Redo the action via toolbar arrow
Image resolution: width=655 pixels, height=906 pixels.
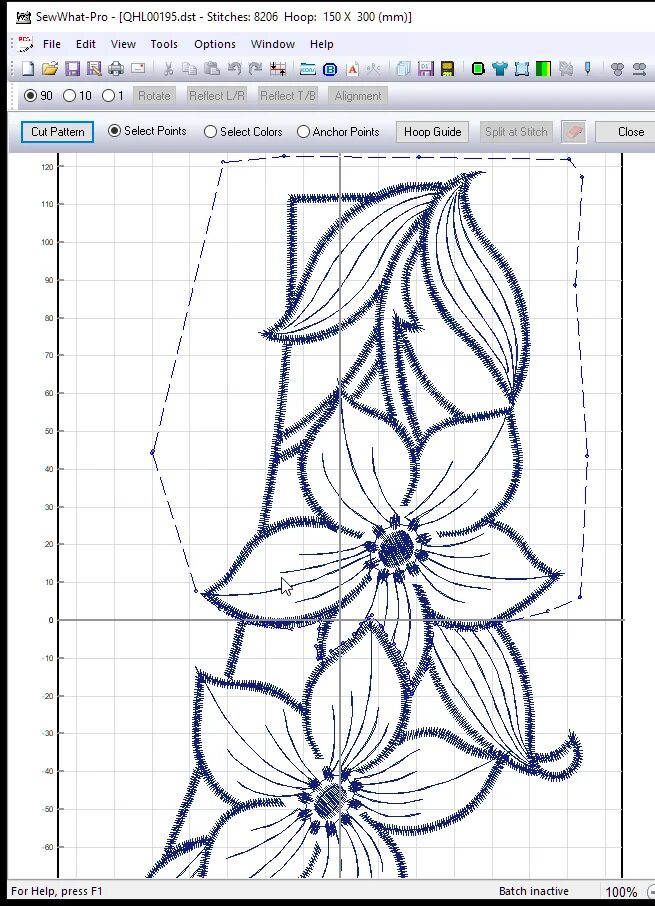255,69
